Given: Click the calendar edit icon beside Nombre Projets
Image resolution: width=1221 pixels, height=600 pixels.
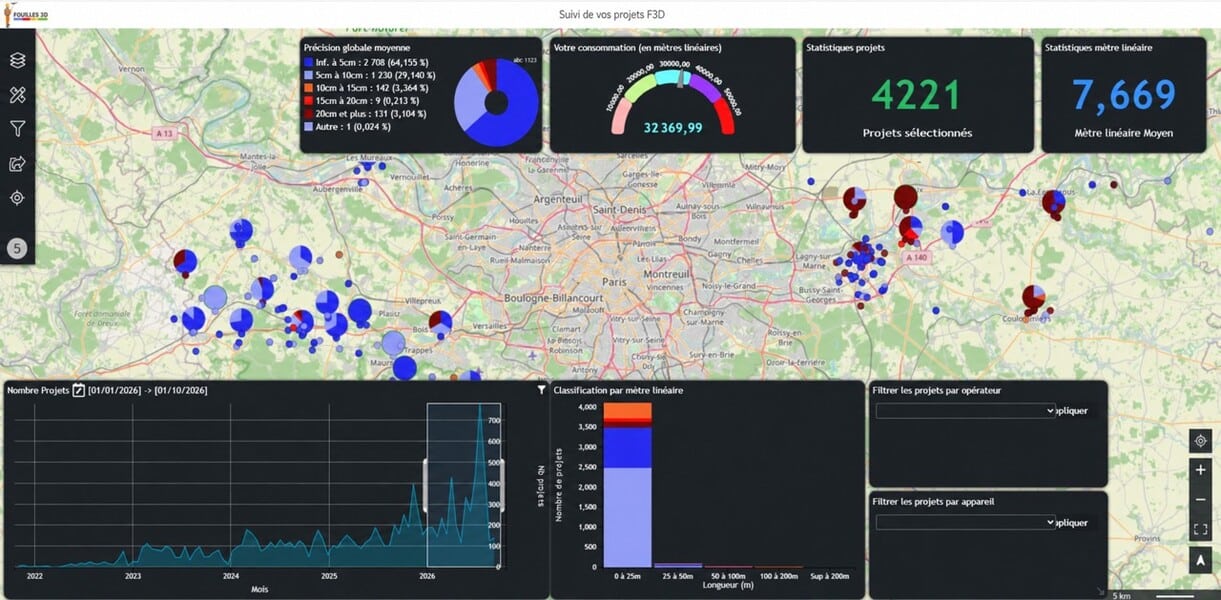Looking at the screenshot, I should (79, 390).
